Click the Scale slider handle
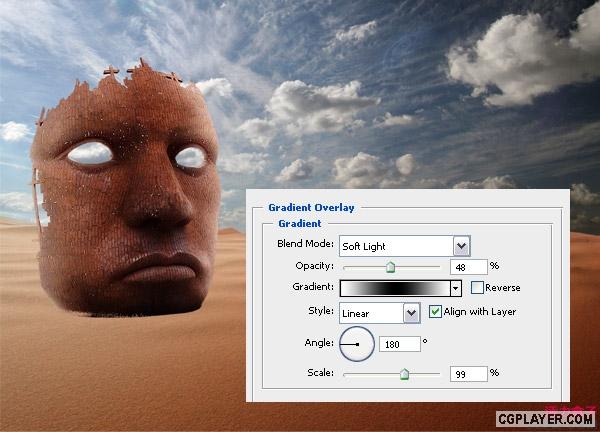Viewport: 600px width, 432px height. click(404, 374)
